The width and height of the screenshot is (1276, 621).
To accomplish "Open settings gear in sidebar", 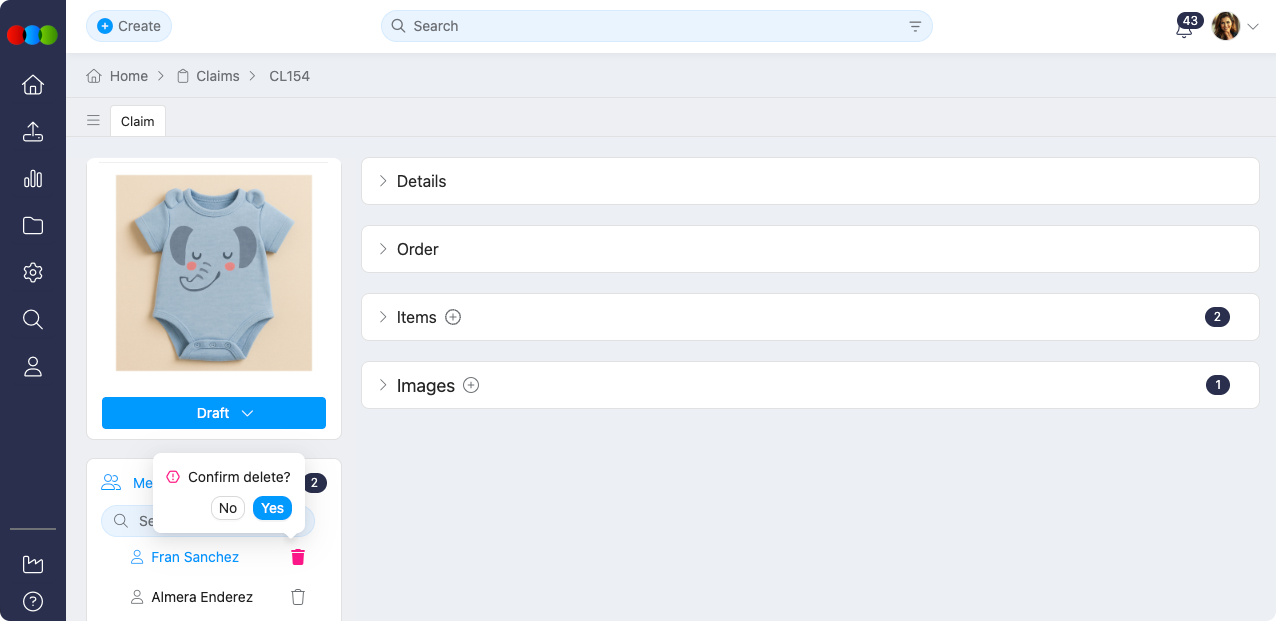I will (x=33, y=272).
